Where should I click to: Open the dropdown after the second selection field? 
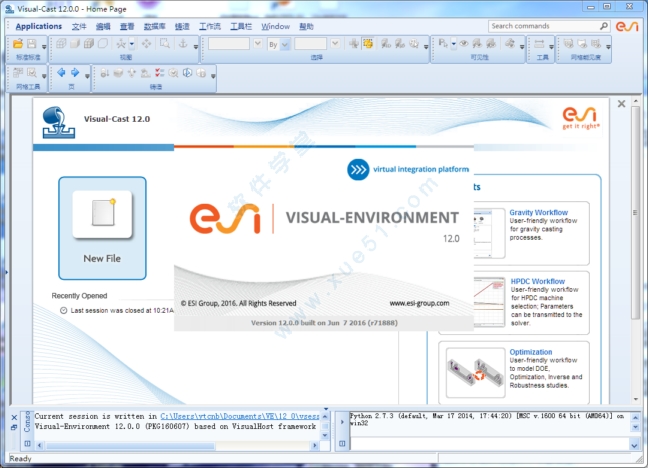click(335, 43)
